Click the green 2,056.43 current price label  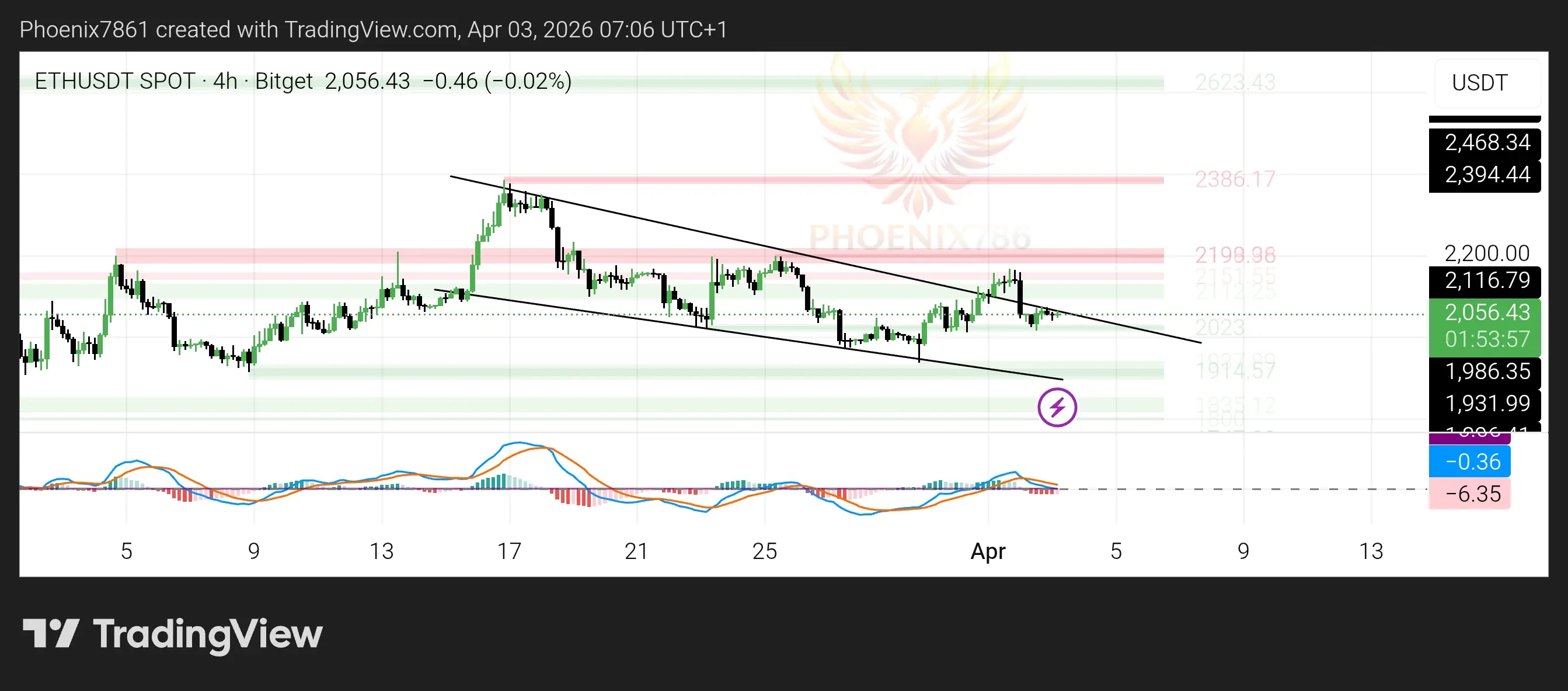tap(1486, 312)
